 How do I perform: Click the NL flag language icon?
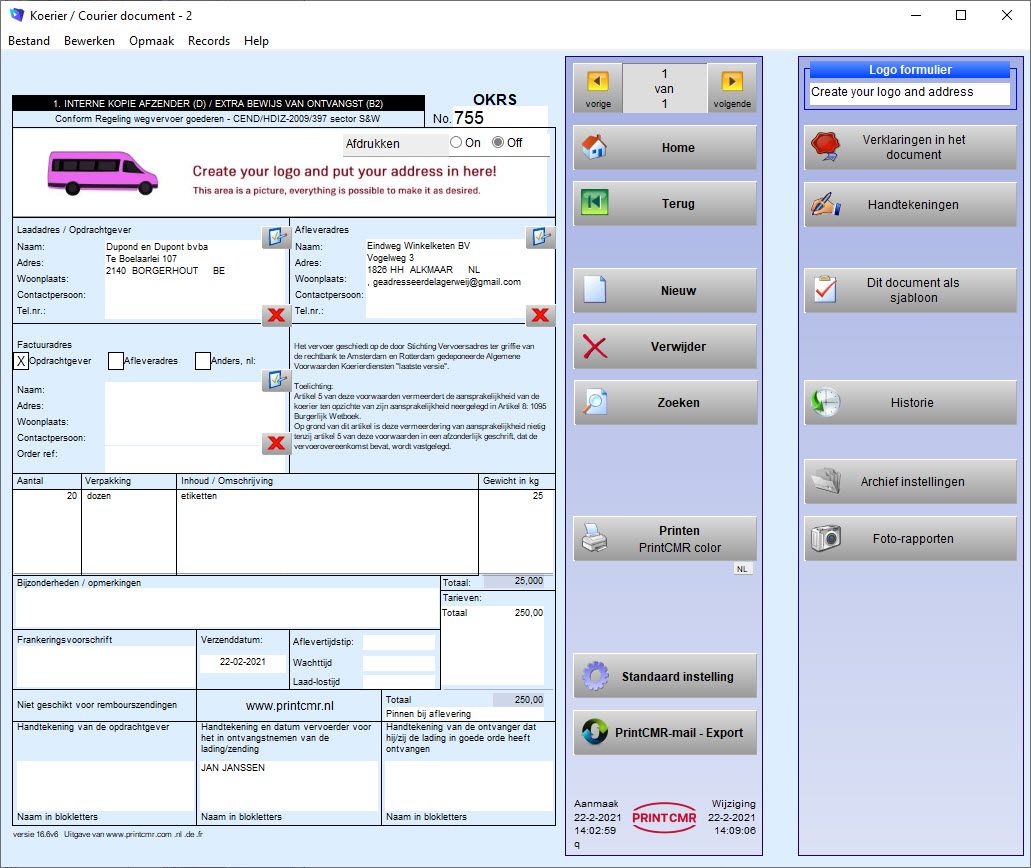coord(742,568)
